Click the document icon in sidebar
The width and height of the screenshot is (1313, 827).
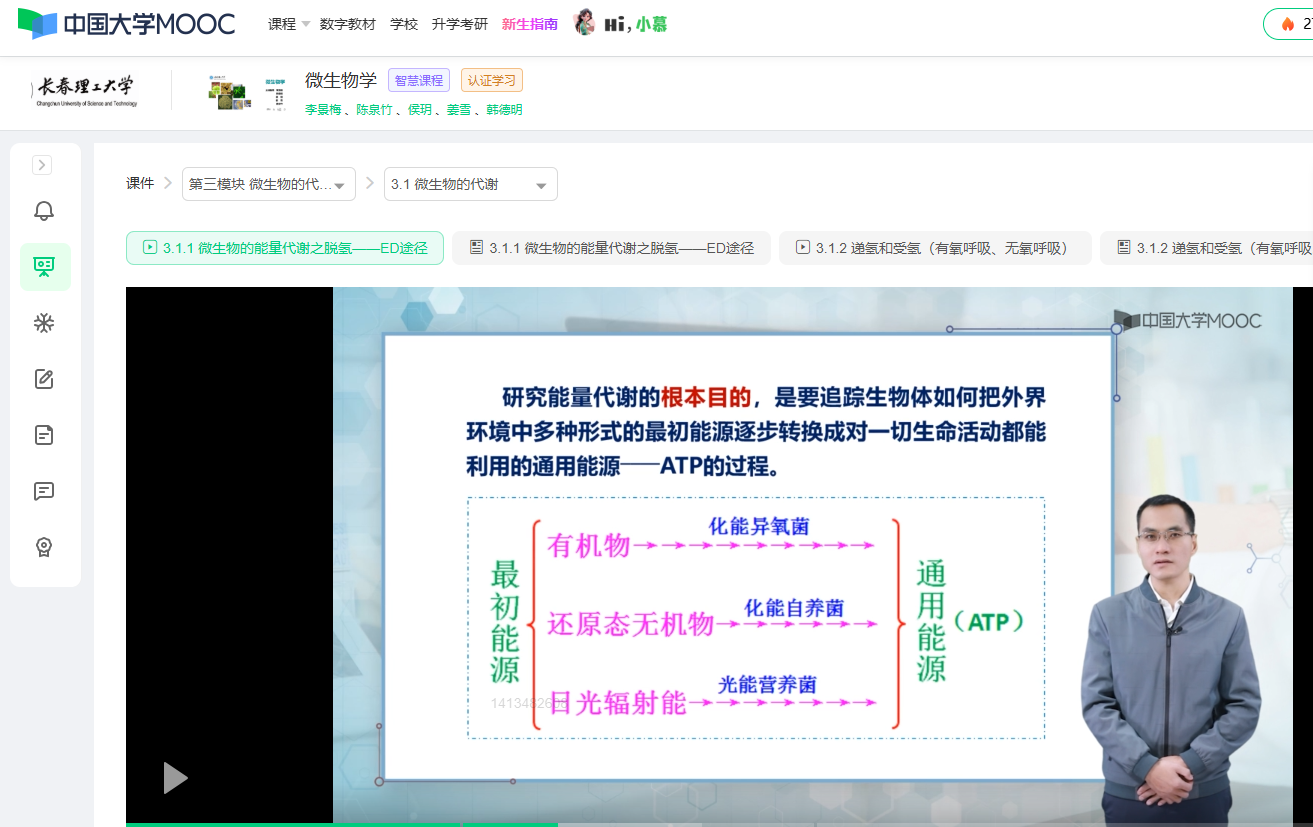(x=44, y=435)
